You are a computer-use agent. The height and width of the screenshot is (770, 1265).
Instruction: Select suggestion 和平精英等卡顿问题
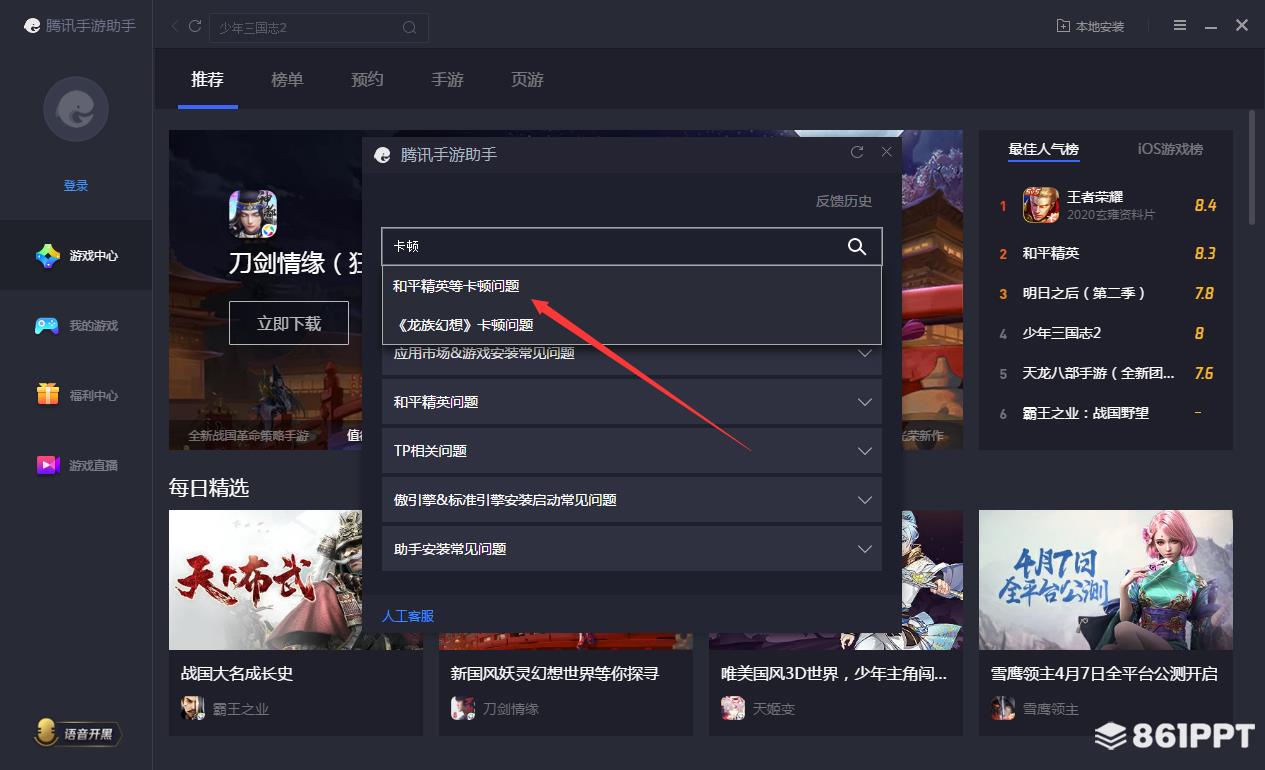click(x=631, y=286)
